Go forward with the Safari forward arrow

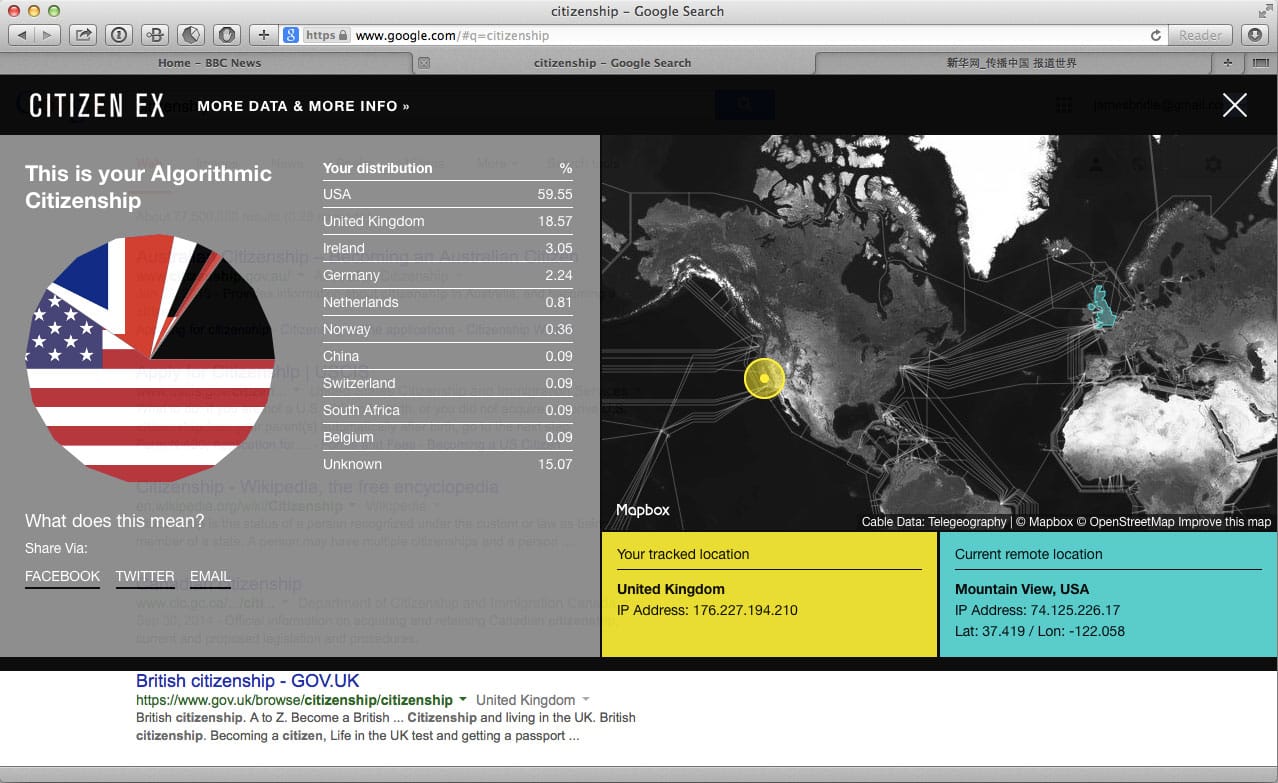(x=48, y=35)
